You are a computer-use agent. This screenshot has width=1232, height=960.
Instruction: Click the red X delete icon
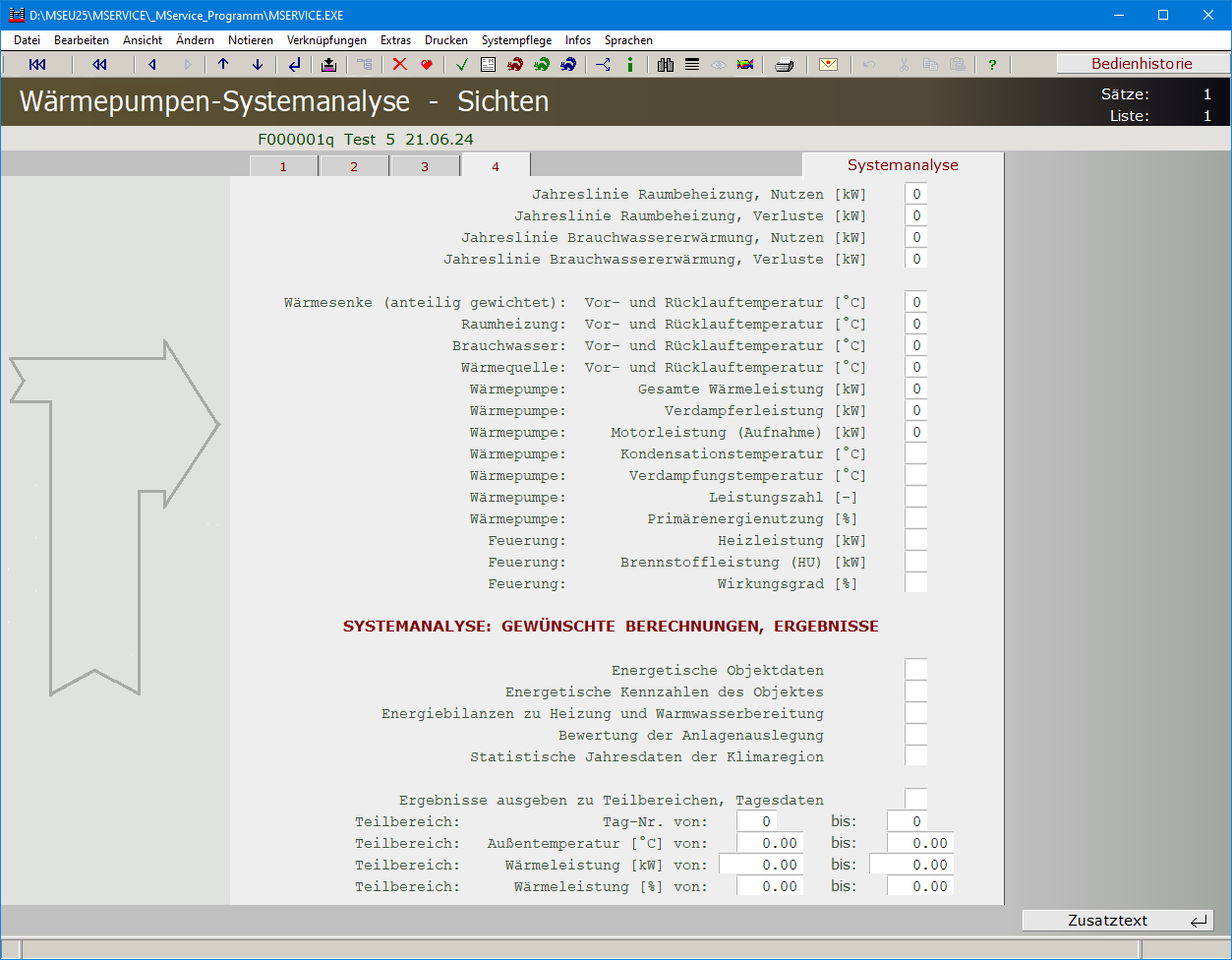tap(399, 65)
